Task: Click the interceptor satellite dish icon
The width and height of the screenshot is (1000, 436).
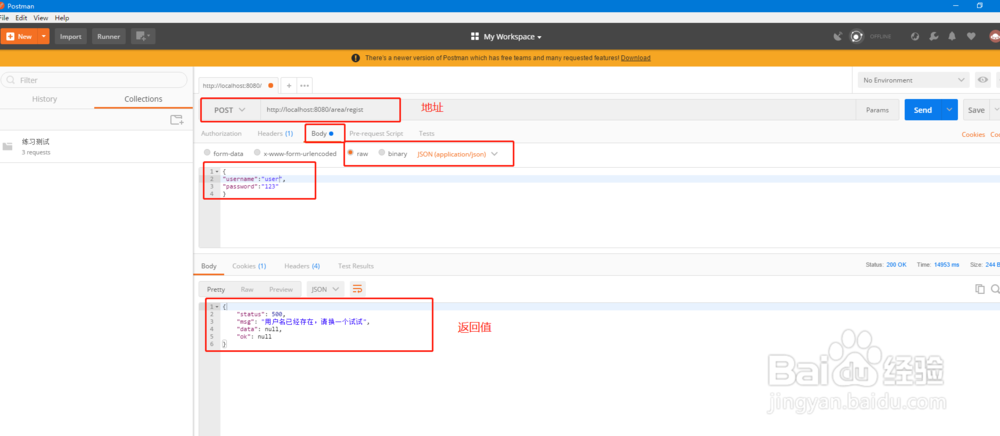Action: [838, 37]
